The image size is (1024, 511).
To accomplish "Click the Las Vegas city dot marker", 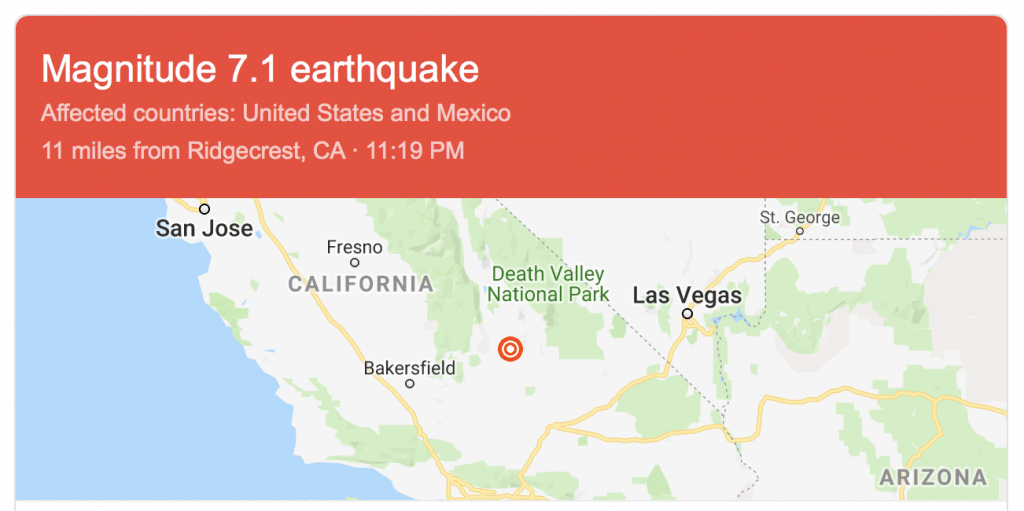I will [x=687, y=314].
